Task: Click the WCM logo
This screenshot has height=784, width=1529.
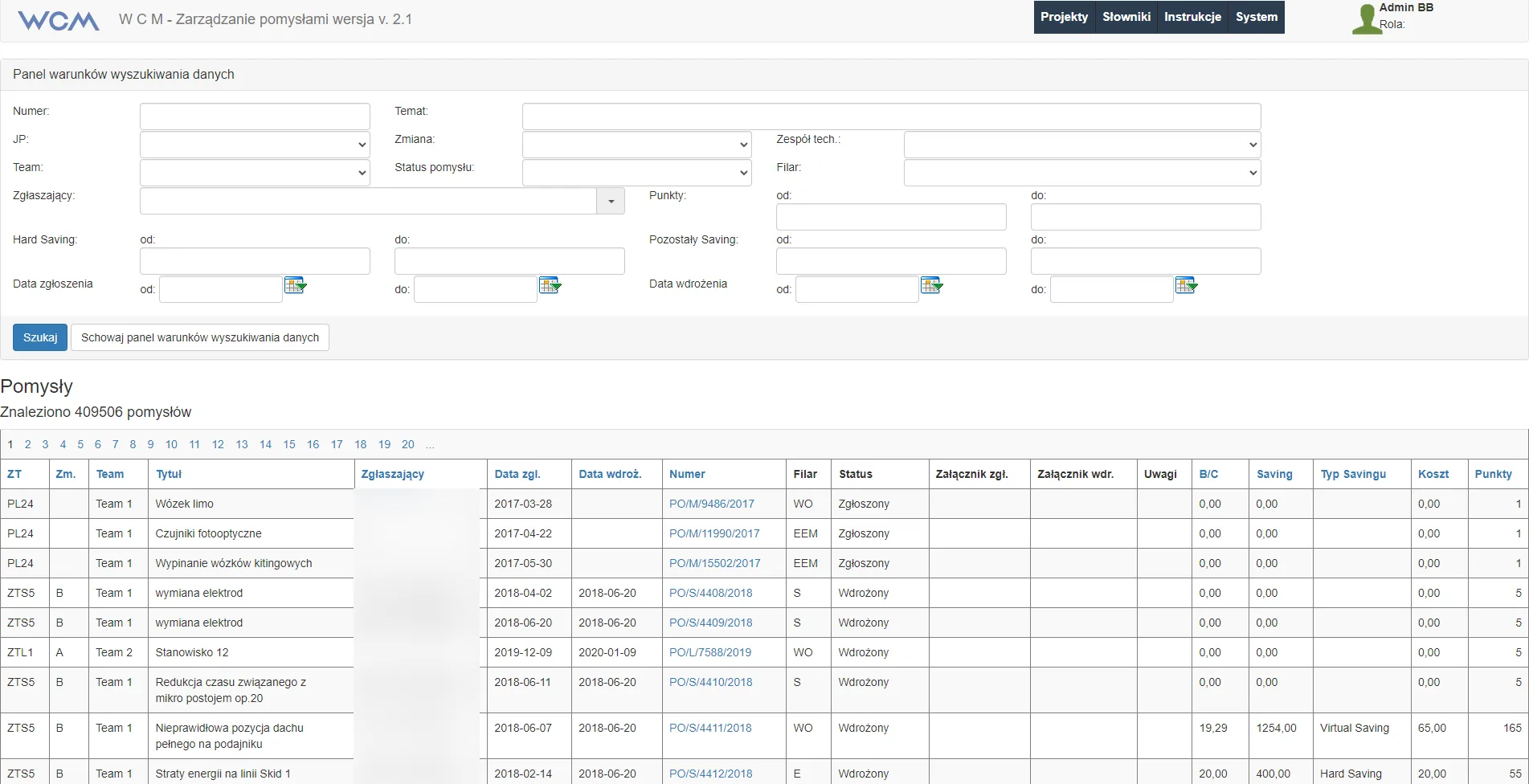Action: (59, 20)
